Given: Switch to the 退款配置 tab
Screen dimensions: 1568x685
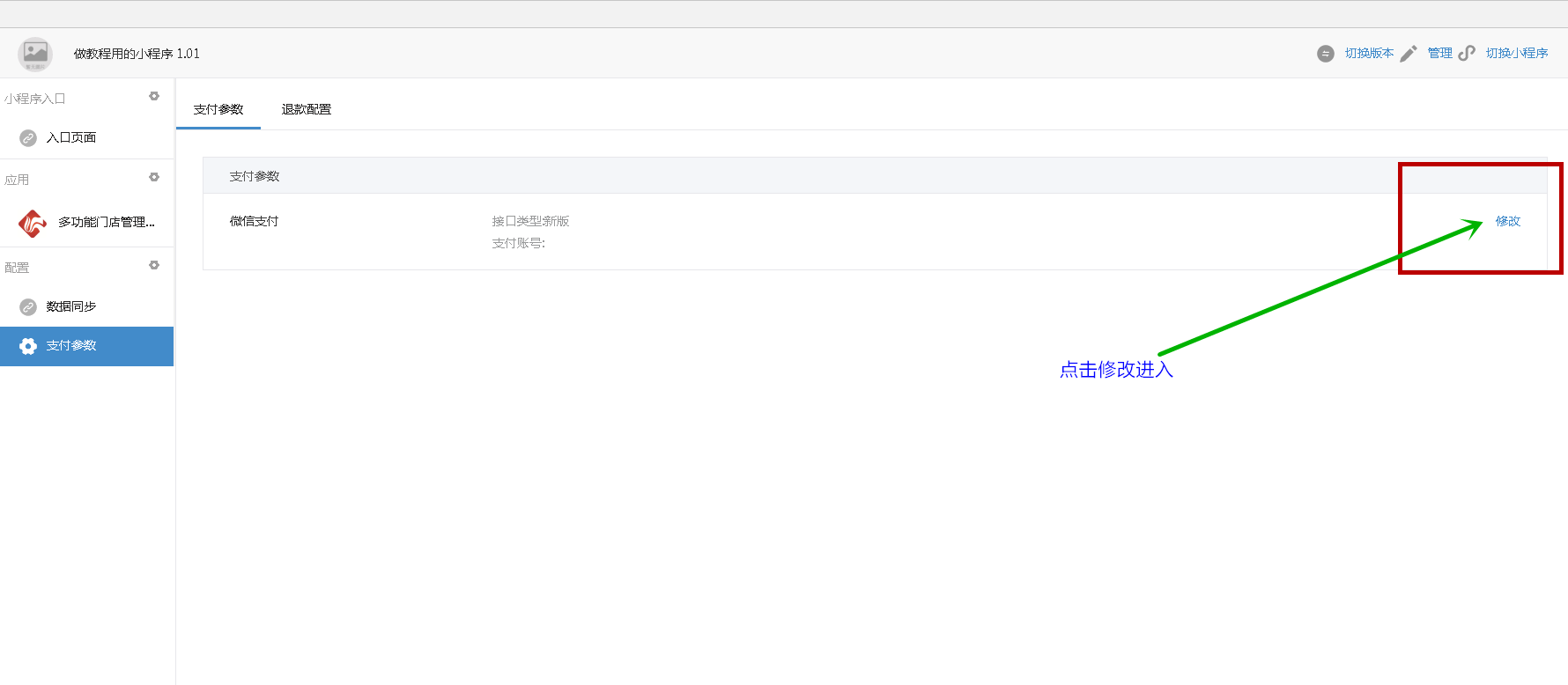Looking at the screenshot, I should (307, 110).
